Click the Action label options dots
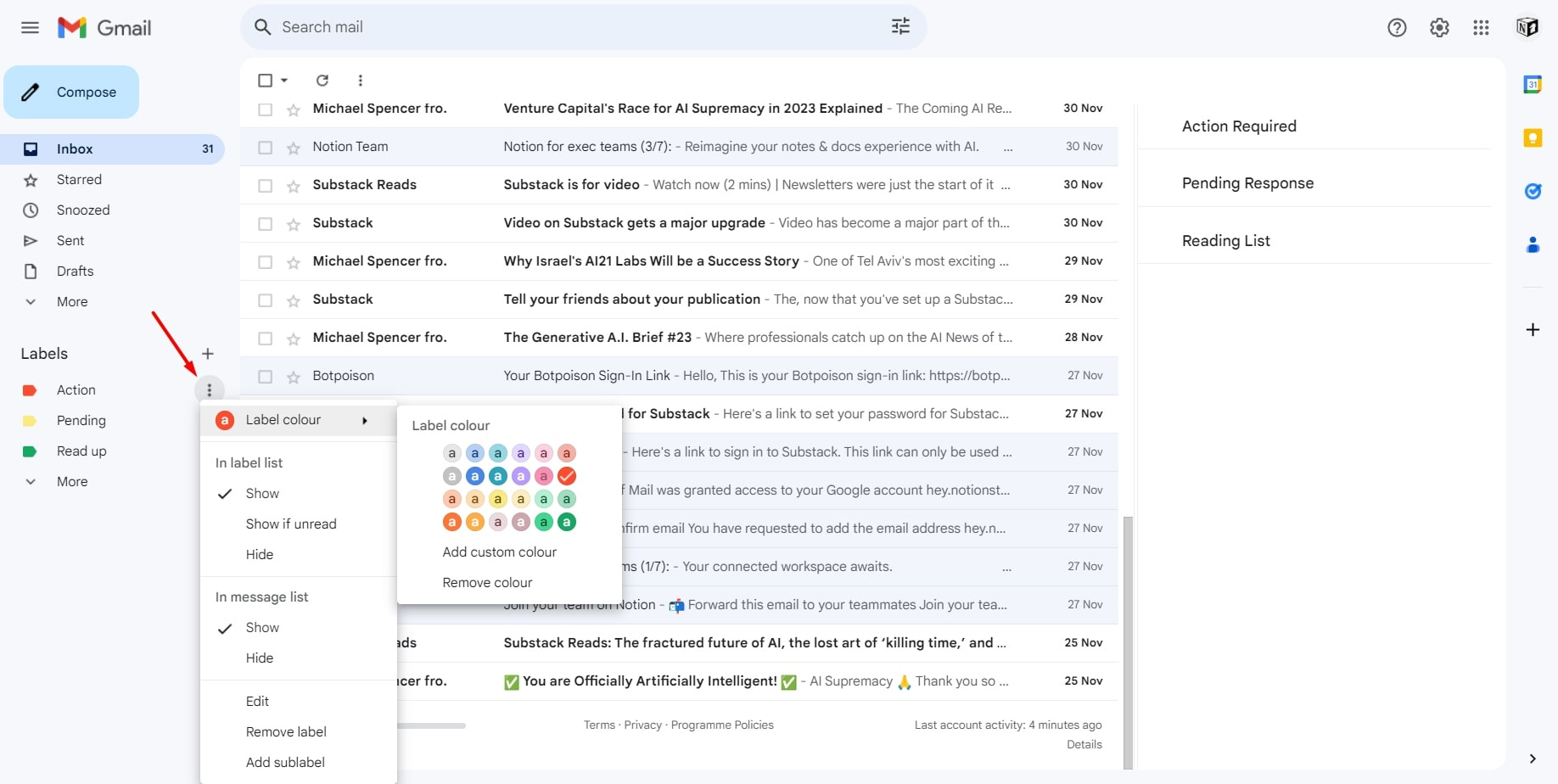 [210, 390]
